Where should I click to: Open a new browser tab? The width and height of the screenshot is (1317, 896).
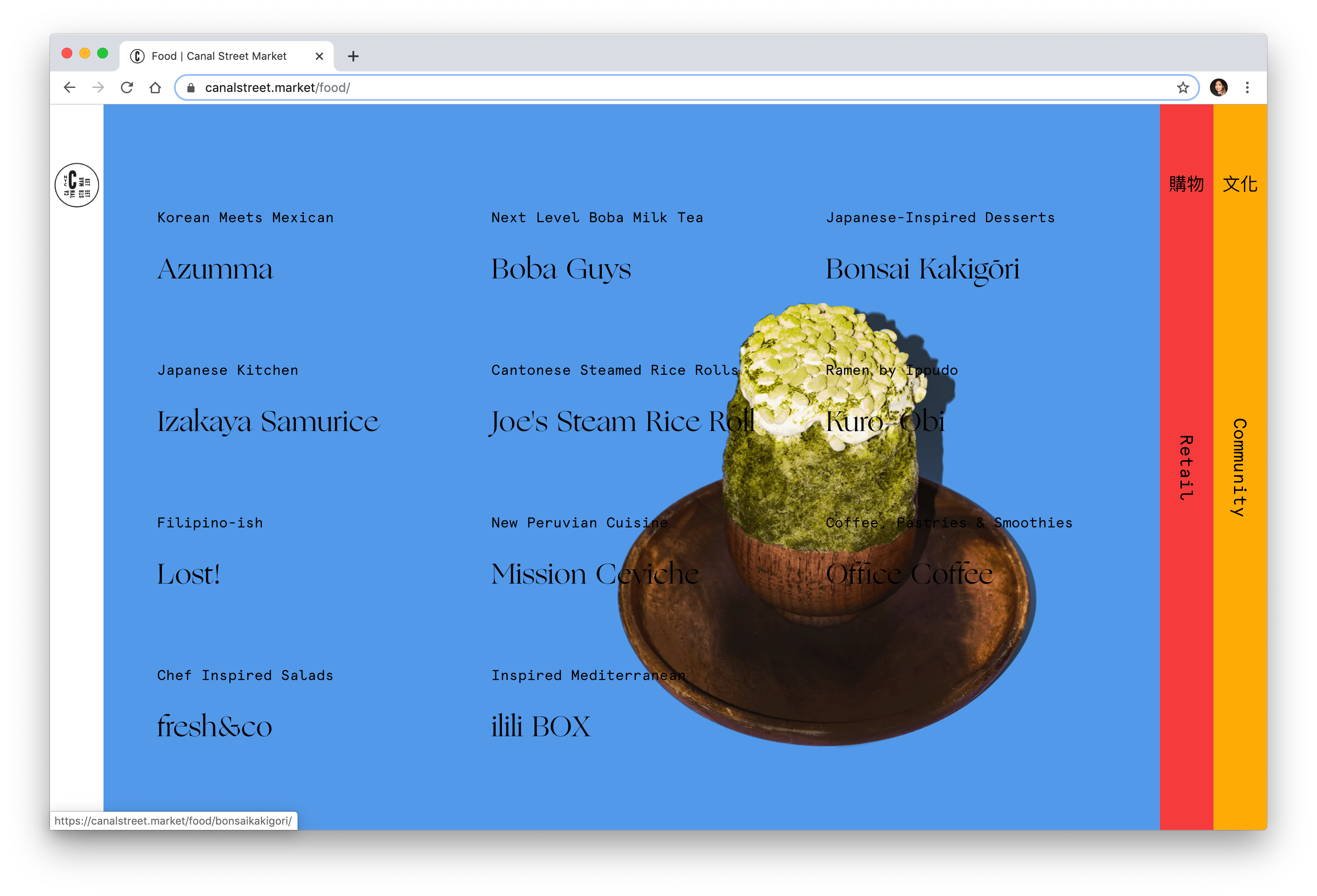tap(354, 55)
